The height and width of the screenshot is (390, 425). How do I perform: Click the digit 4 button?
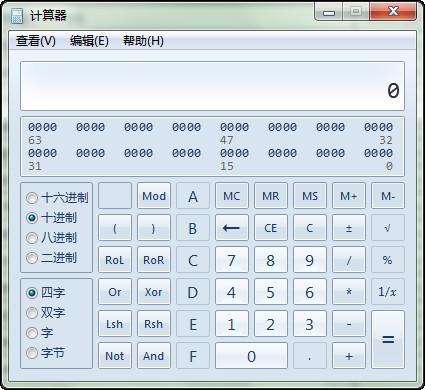pos(232,292)
